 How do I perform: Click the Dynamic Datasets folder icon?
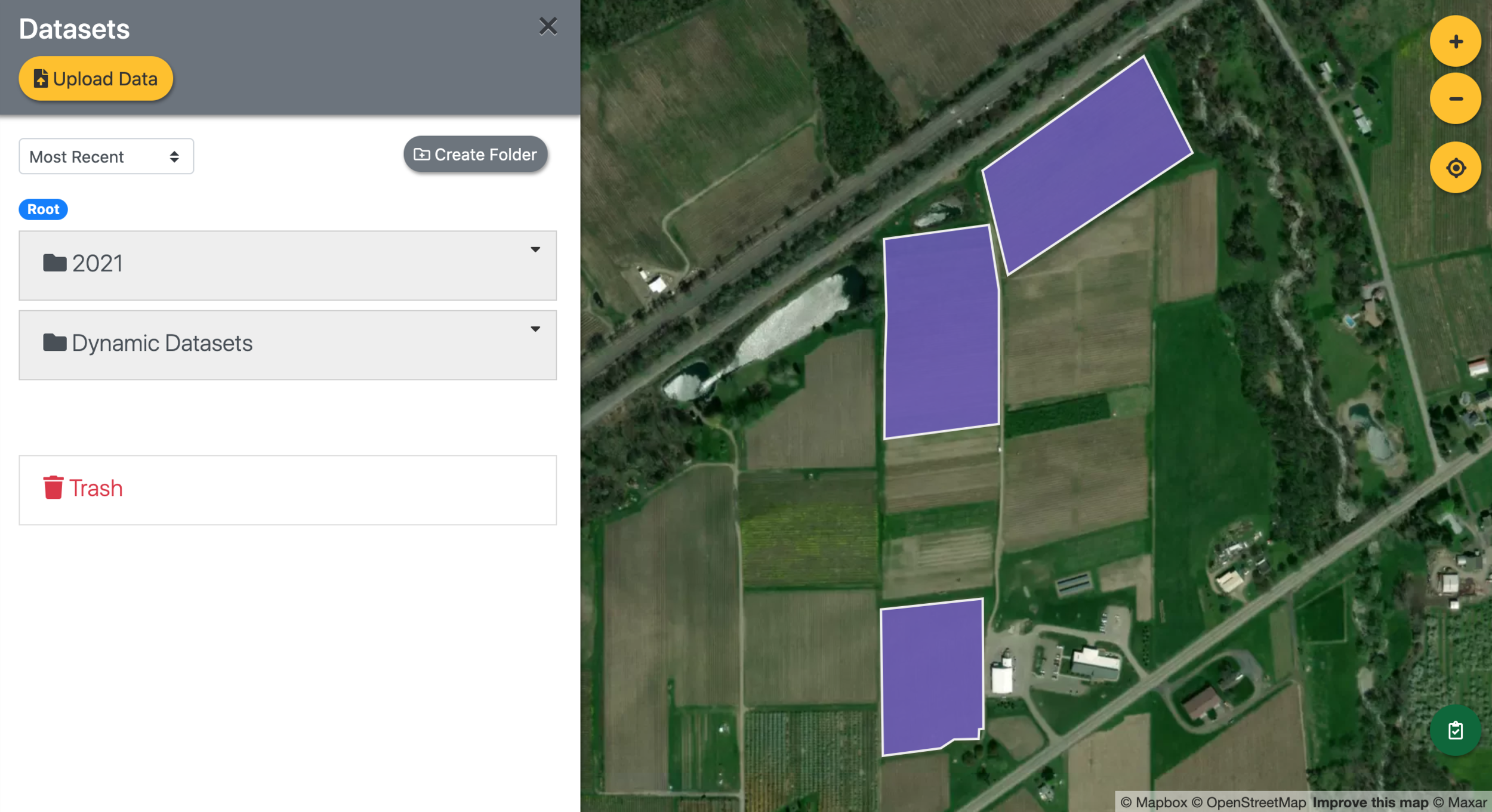click(54, 343)
